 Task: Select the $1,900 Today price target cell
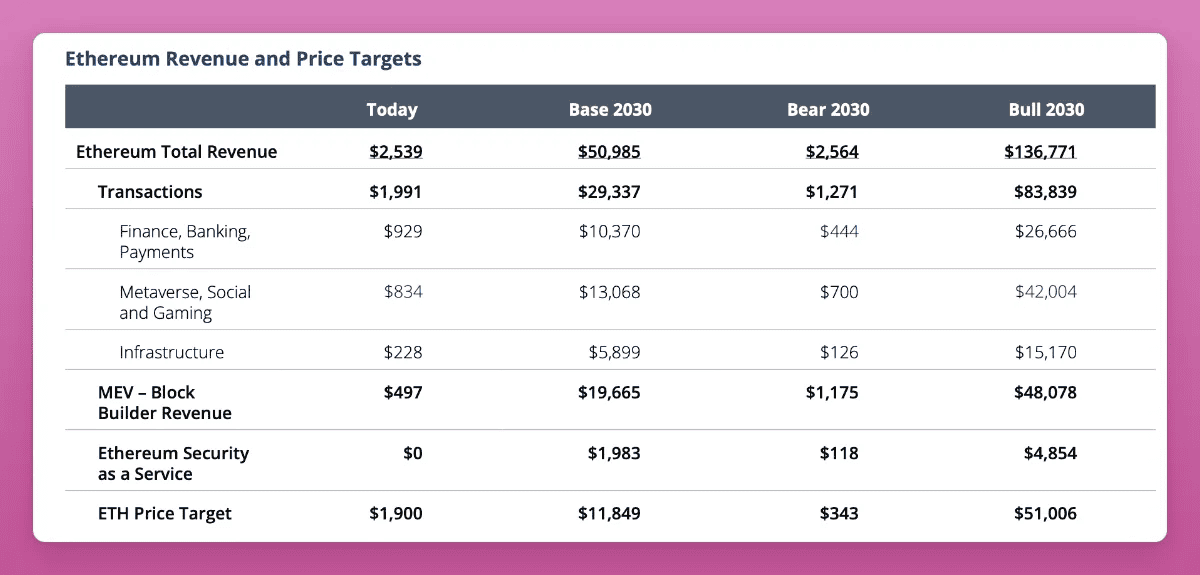[396, 513]
